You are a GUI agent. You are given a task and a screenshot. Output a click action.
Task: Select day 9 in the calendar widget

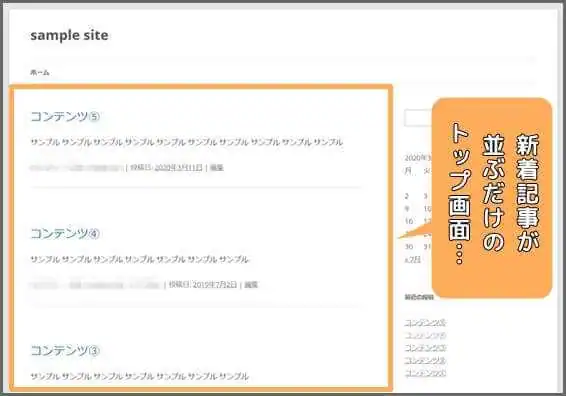pyautogui.click(x=407, y=209)
